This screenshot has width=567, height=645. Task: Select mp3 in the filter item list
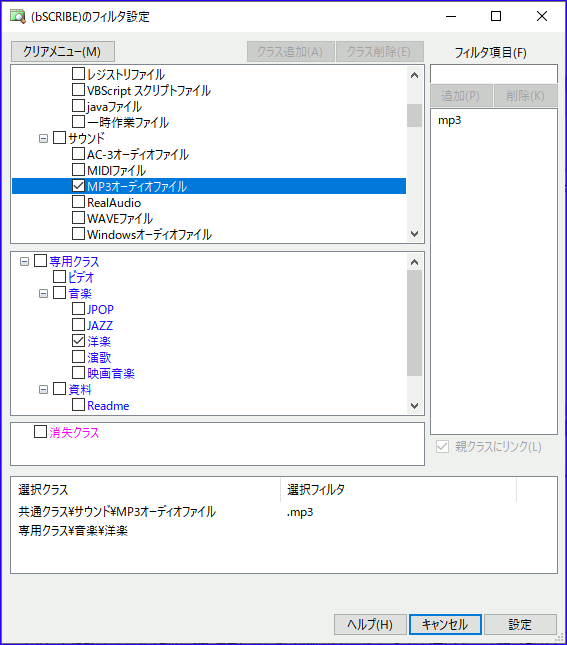pyautogui.click(x=450, y=121)
